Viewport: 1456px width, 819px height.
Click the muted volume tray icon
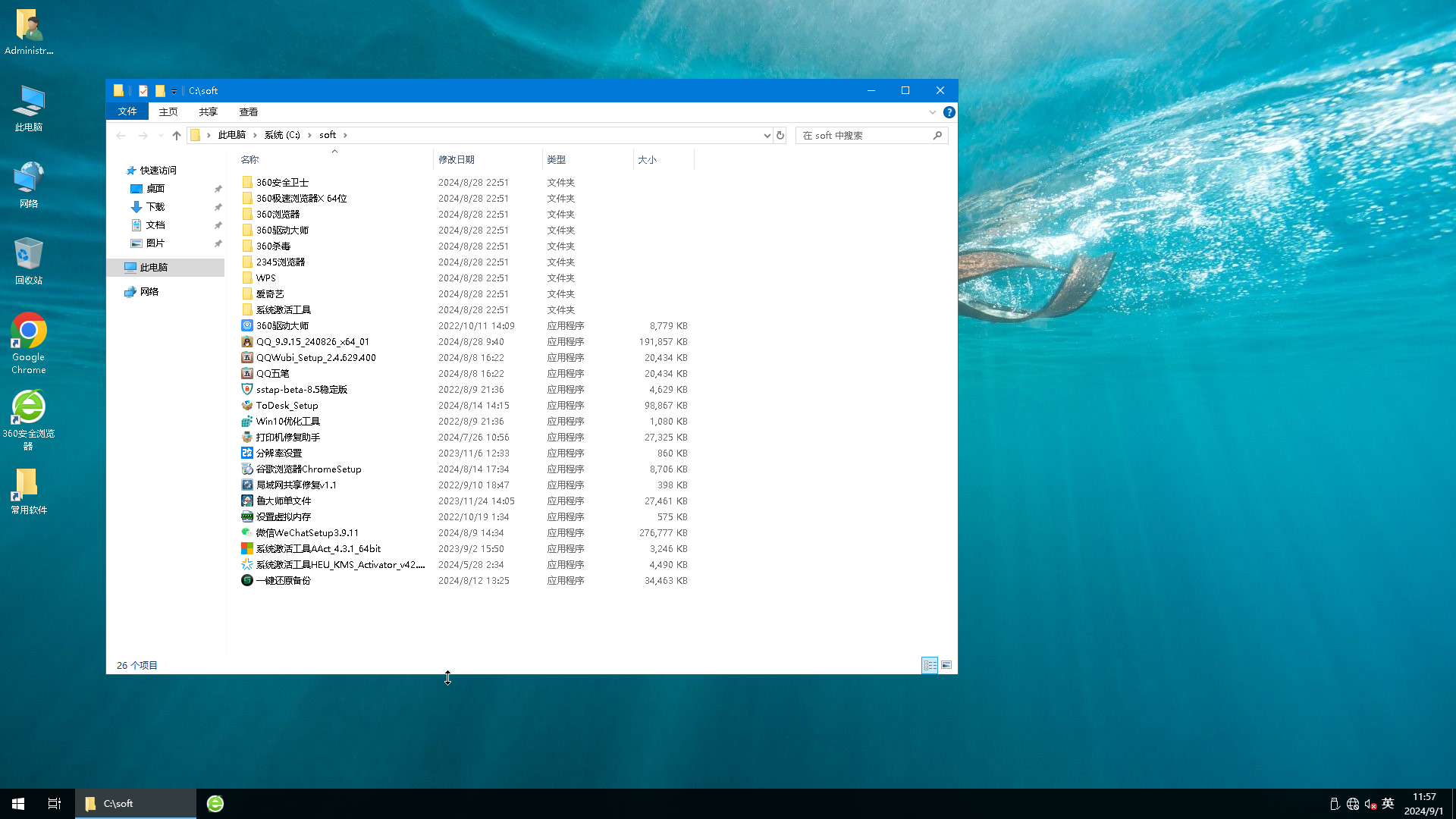tap(1370, 804)
